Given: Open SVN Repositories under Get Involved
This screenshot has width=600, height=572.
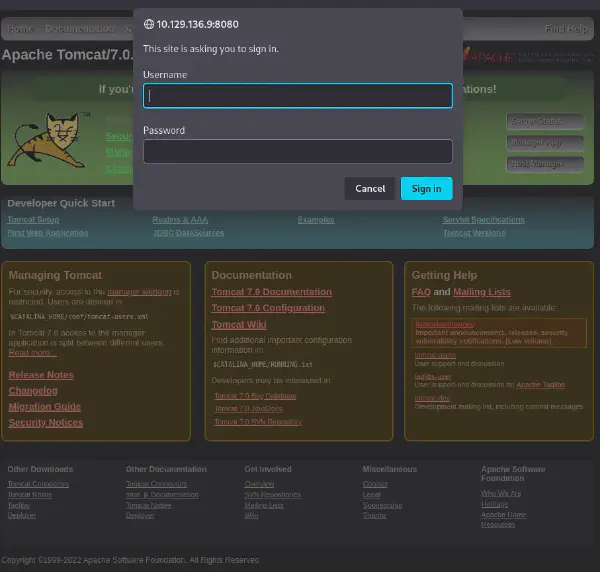Looking at the screenshot, I should coord(272,495).
